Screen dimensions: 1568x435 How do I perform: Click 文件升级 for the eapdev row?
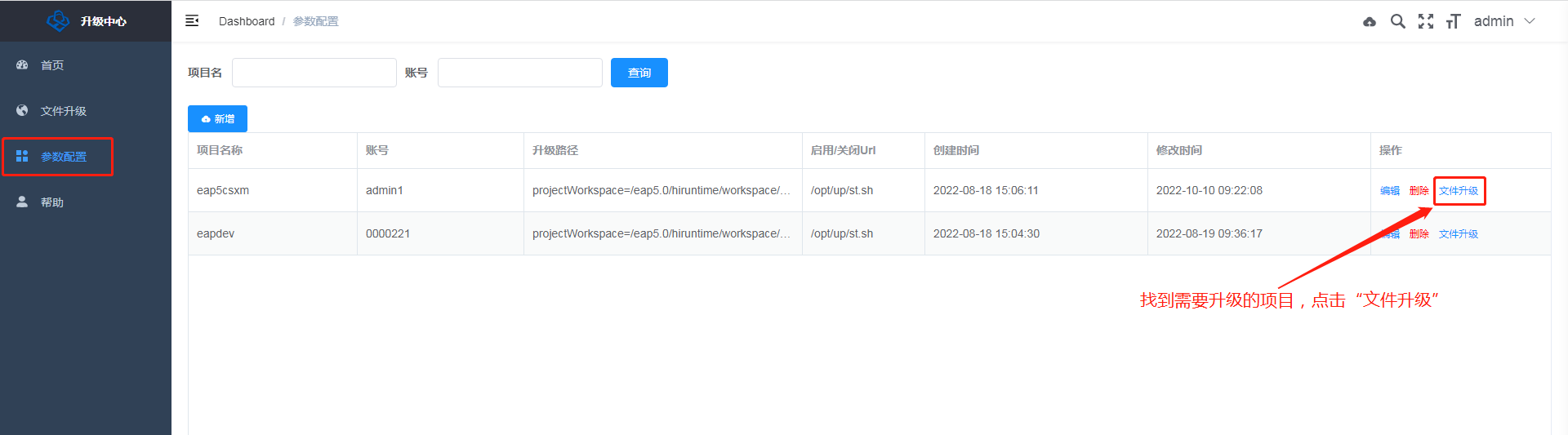coord(1458,234)
